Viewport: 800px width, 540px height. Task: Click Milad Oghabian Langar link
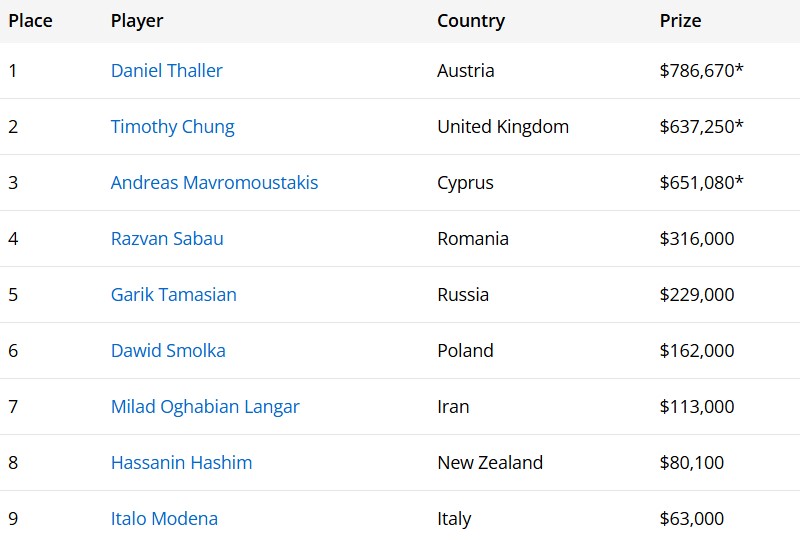(205, 407)
